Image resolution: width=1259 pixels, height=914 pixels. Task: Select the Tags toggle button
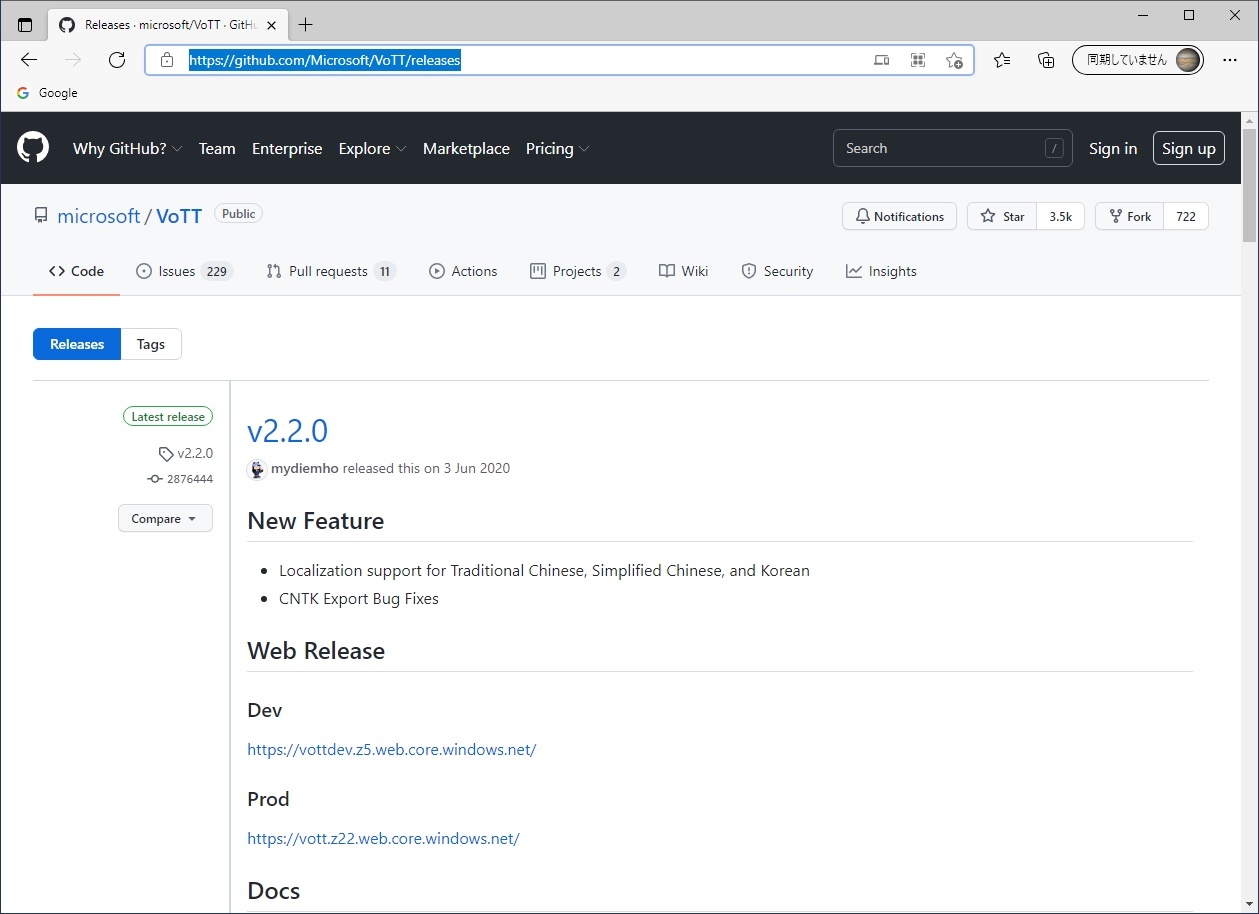151,344
